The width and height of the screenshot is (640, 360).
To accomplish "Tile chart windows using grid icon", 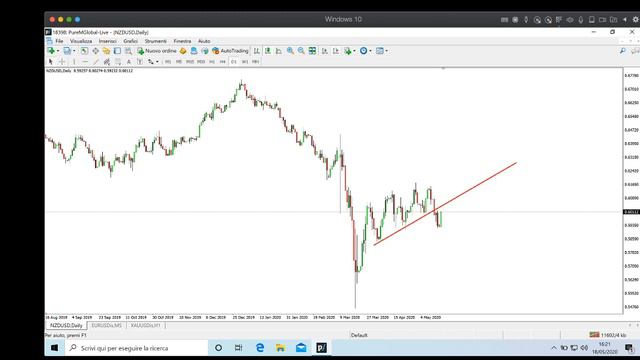I will tap(312, 51).
